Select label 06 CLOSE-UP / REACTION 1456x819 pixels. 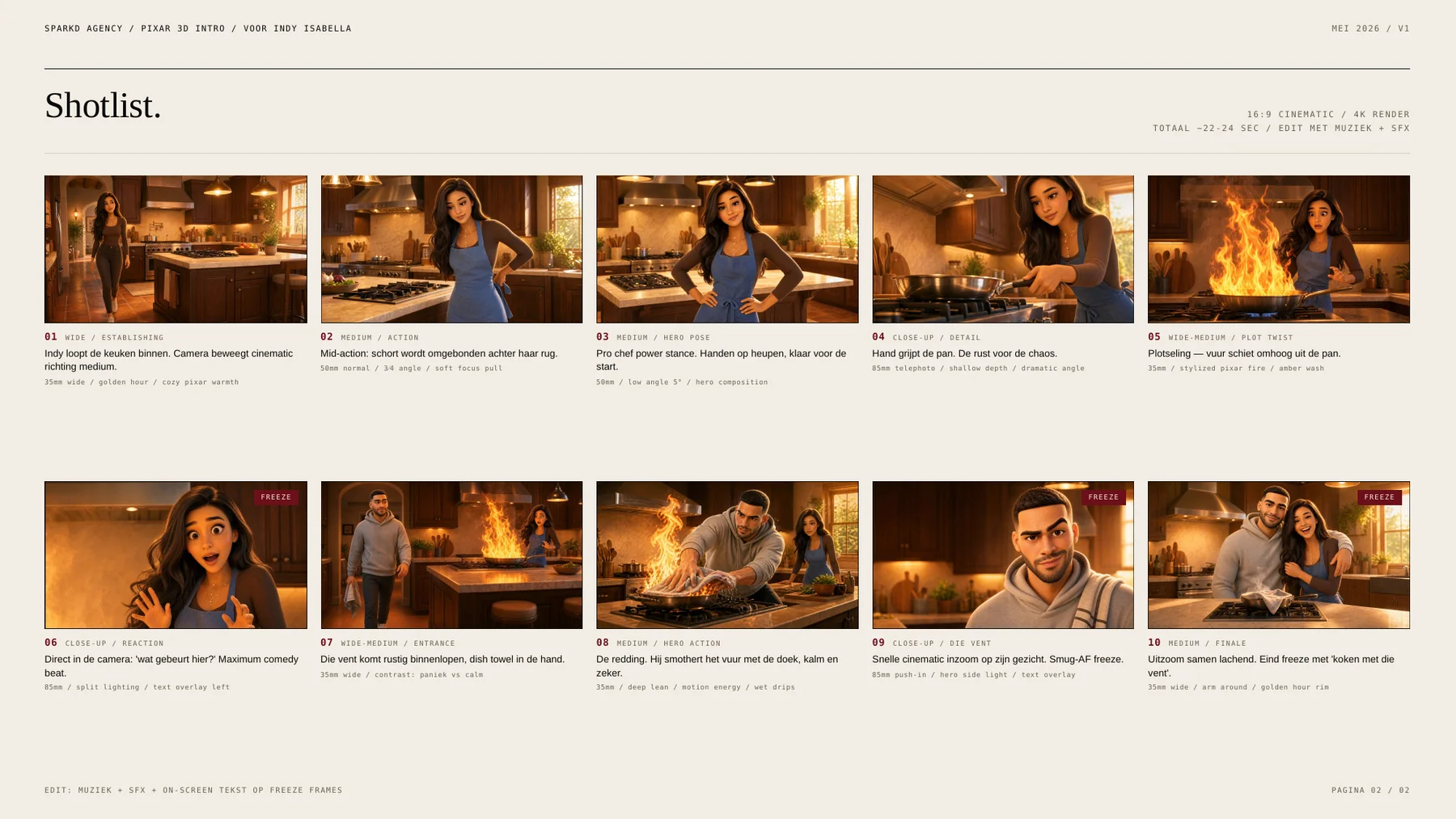(104, 643)
